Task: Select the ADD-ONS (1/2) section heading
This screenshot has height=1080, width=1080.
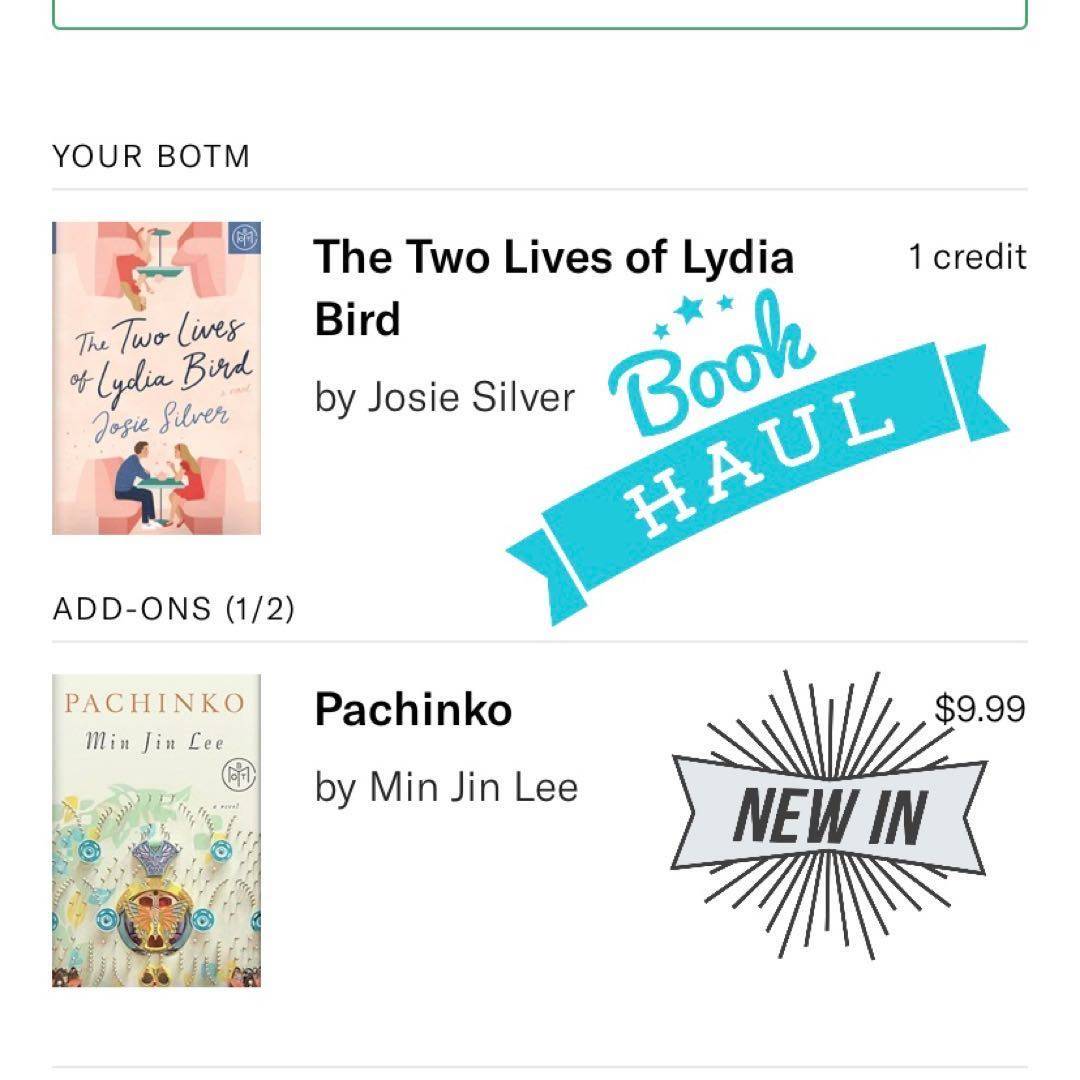Action: 173,608
